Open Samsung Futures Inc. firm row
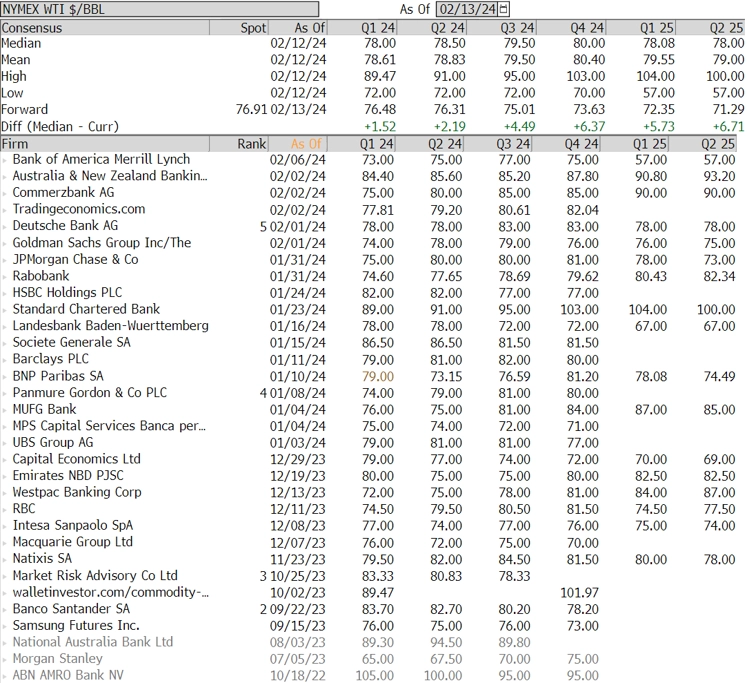Image resolution: width=747 pixels, height=683 pixels. (368, 626)
